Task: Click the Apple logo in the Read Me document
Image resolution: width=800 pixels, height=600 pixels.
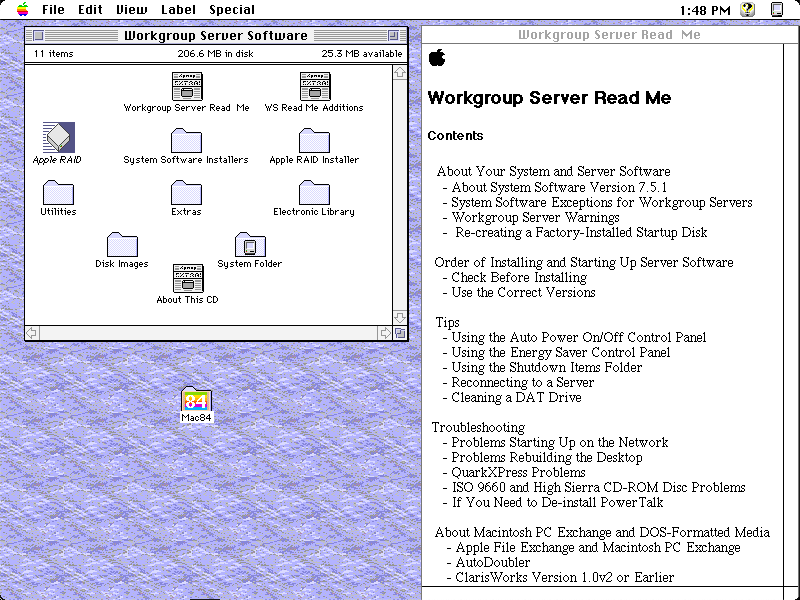Action: 437,57
